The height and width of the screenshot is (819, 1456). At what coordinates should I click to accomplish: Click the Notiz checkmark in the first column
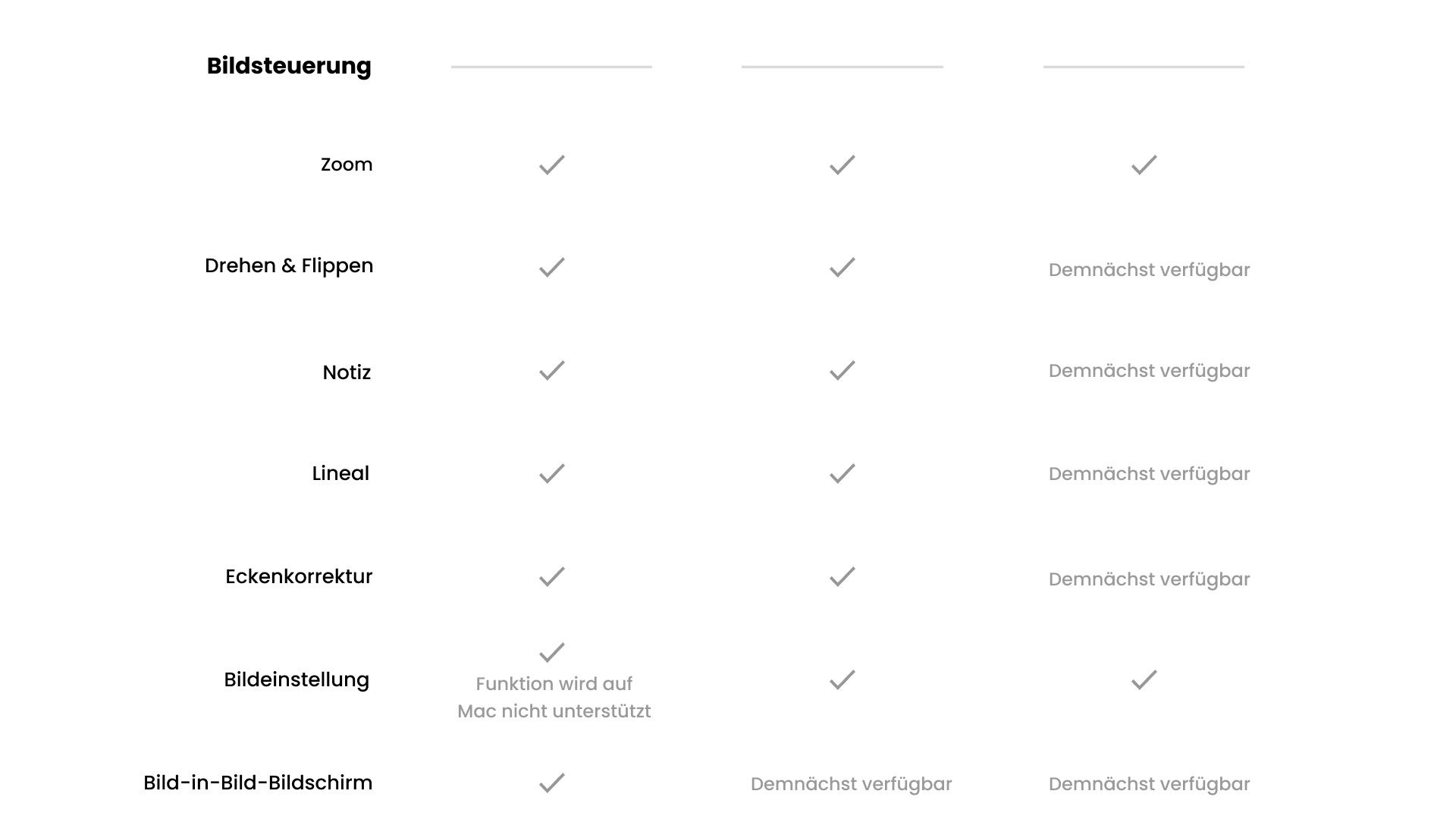[552, 370]
